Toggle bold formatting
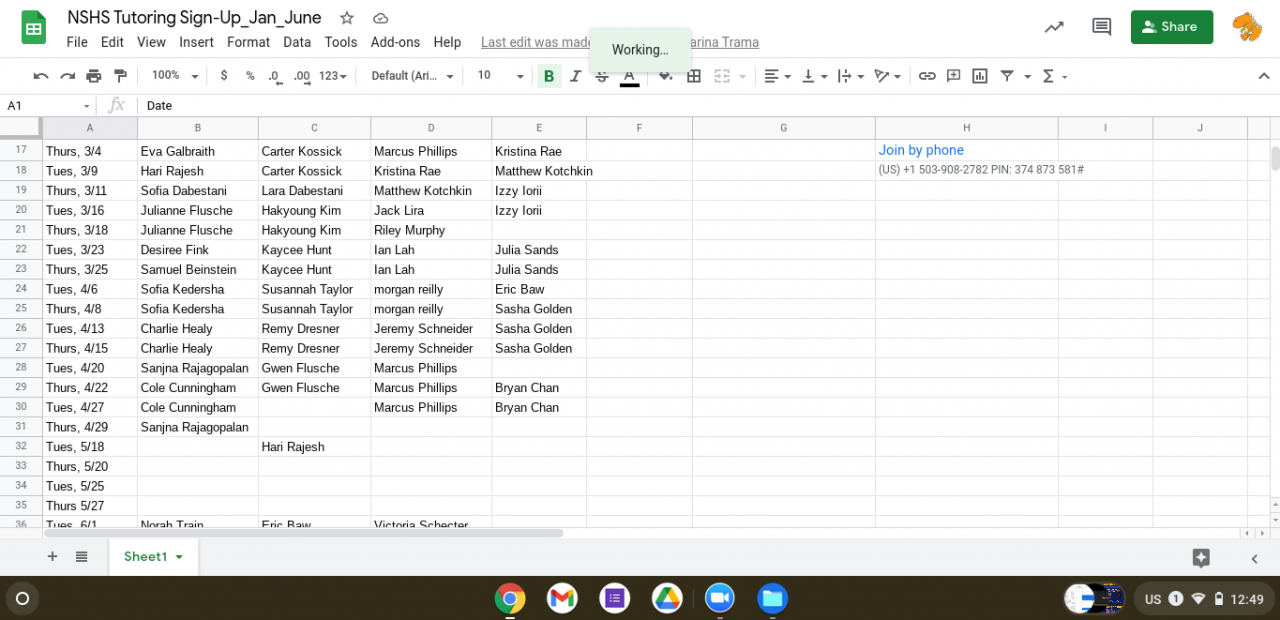The height and width of the screenshot is (620, 1280). (549, 76)
